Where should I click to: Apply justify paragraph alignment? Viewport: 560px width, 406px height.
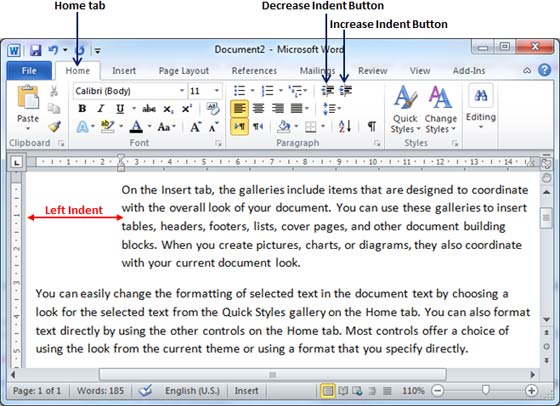[x=297, y=108]
